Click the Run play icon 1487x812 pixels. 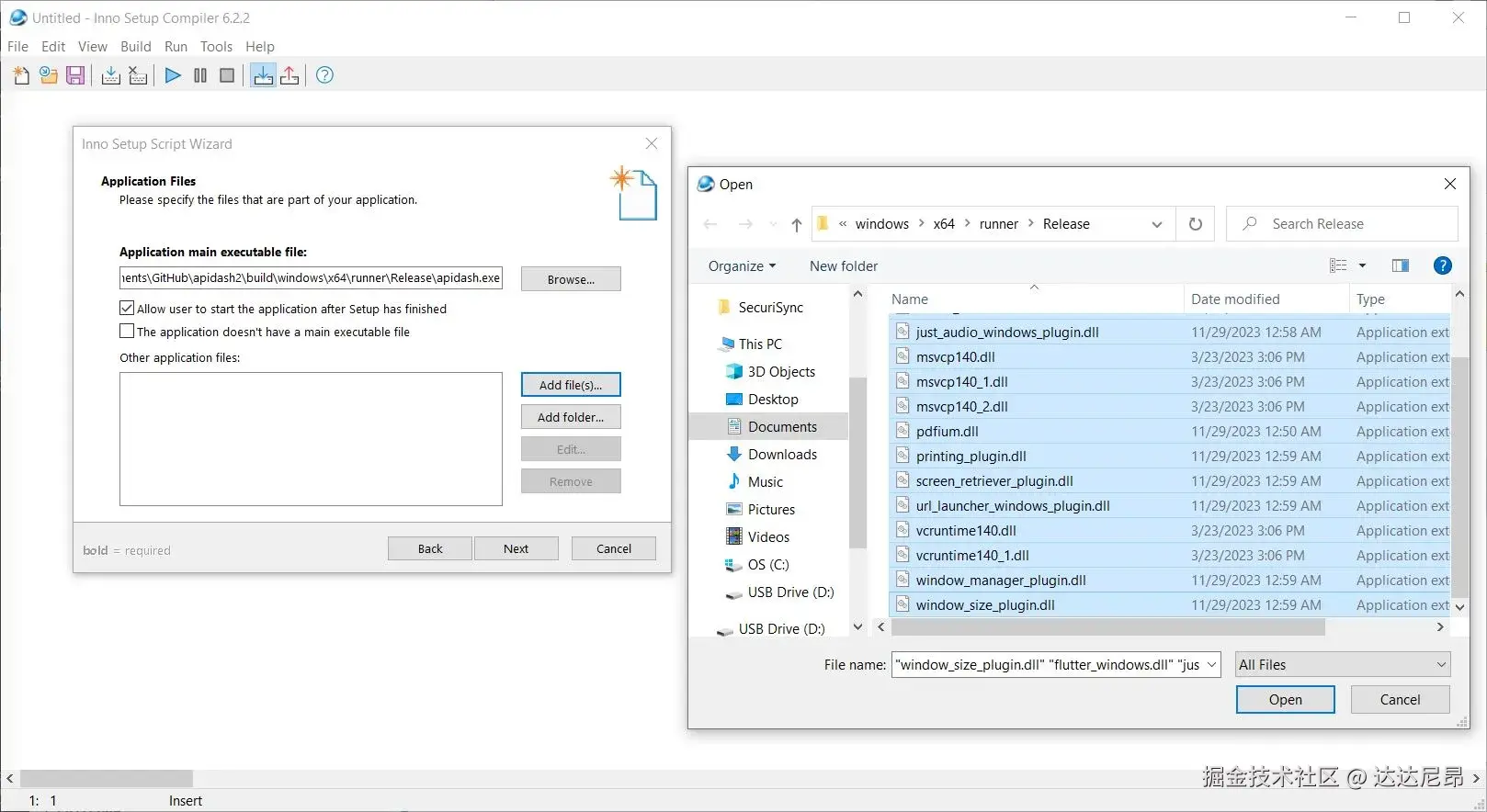(173, 75)
